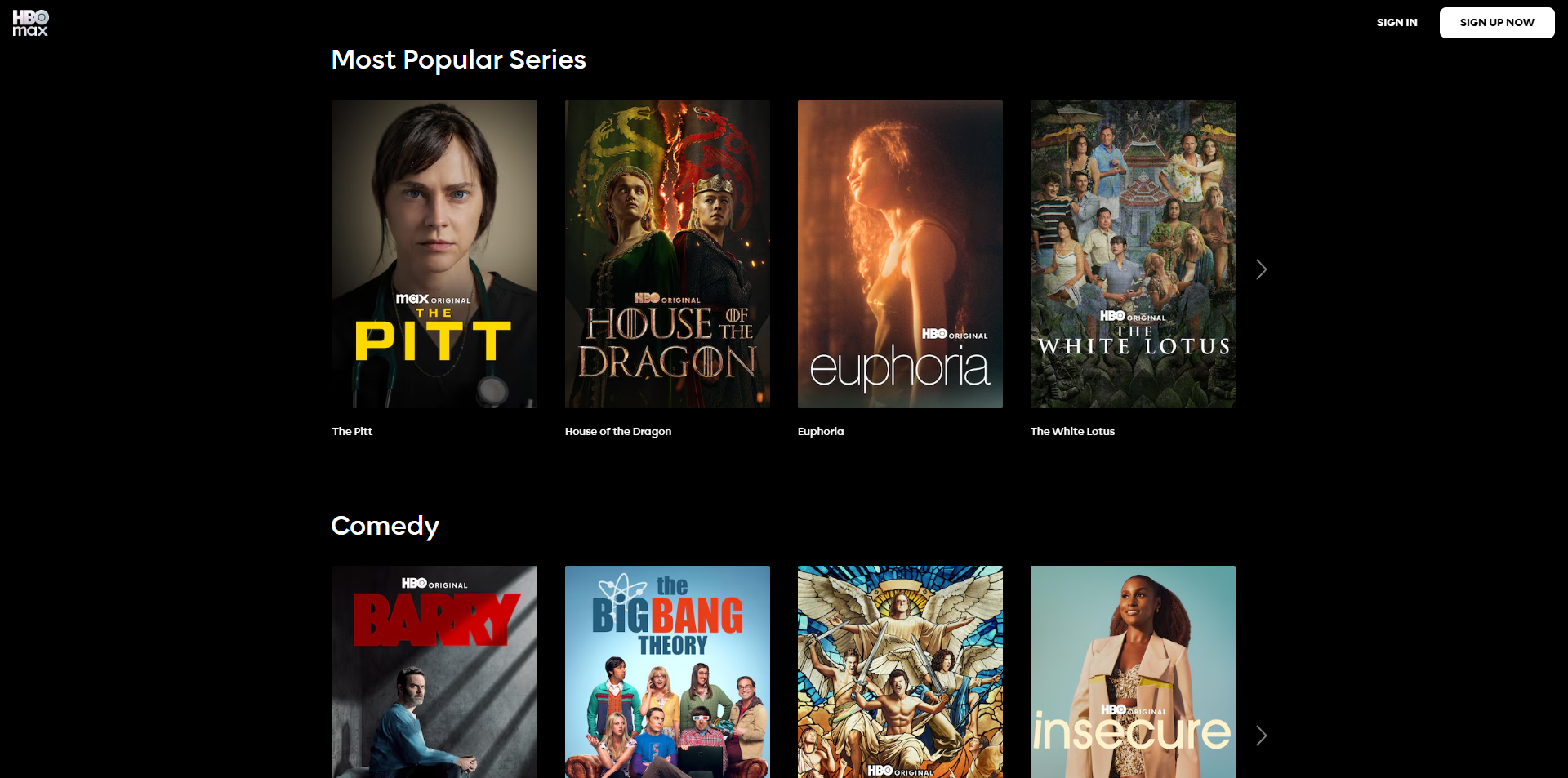Screen dimensions: 1568x778
Task: Open The Pitt poster
Action: click(434, 254)
